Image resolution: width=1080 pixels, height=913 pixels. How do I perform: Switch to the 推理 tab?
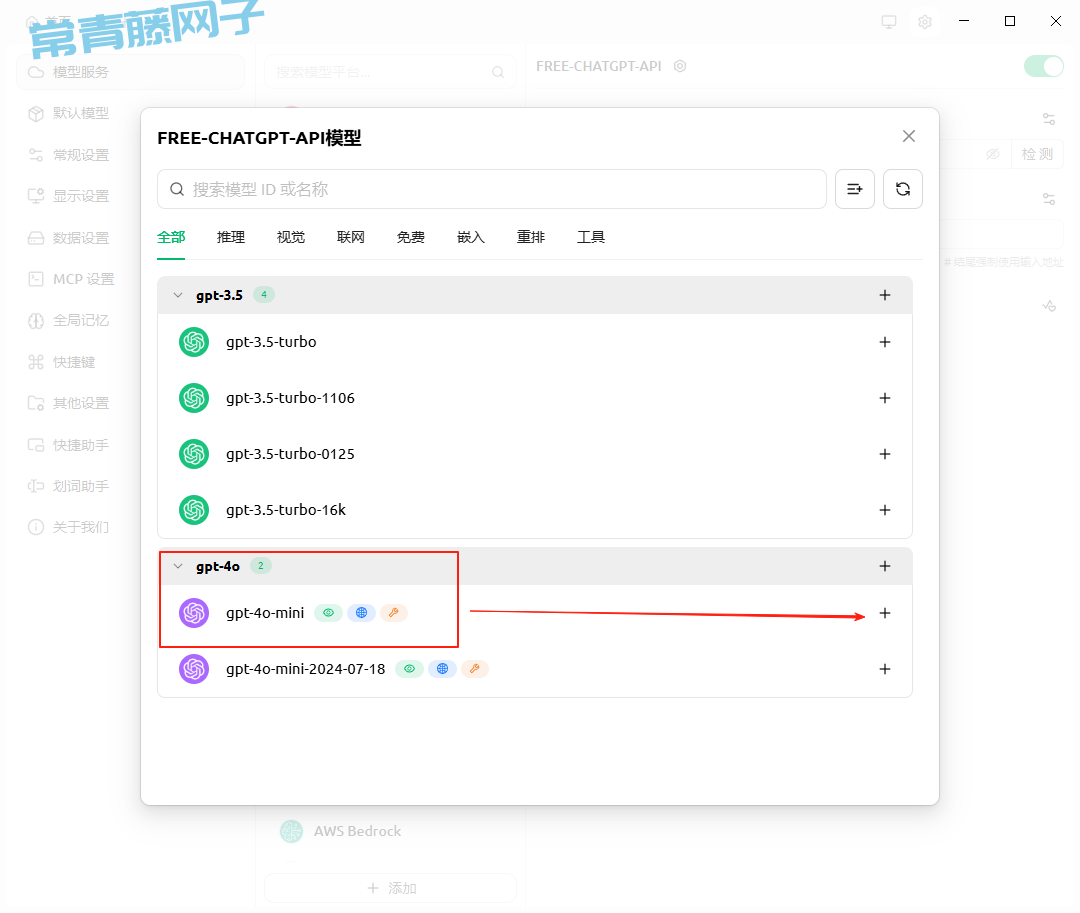click(x=231, y=238)
